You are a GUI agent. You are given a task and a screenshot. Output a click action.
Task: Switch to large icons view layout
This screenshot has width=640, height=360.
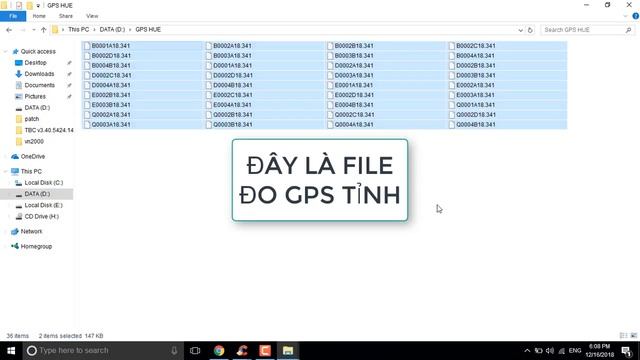point(633,336)
